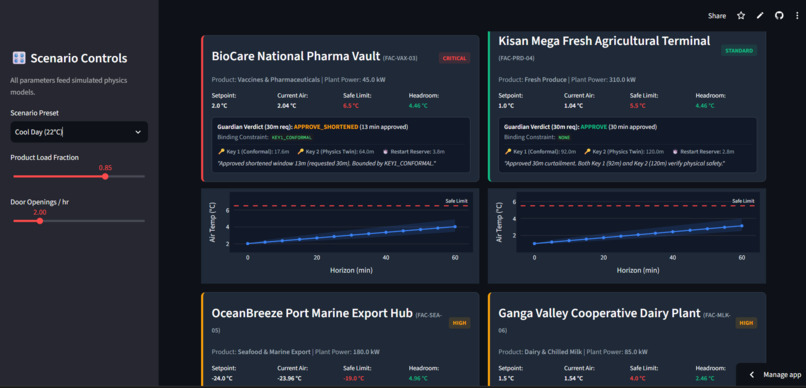806x388 pixels.
Task: Click the FAC-VAX-03 facility code
Action: point(400,59)
